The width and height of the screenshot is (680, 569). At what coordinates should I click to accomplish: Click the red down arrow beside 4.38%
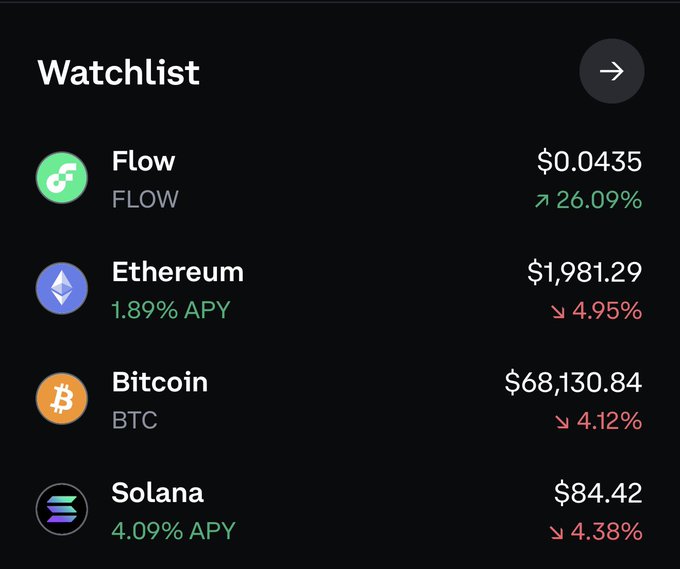558,532
